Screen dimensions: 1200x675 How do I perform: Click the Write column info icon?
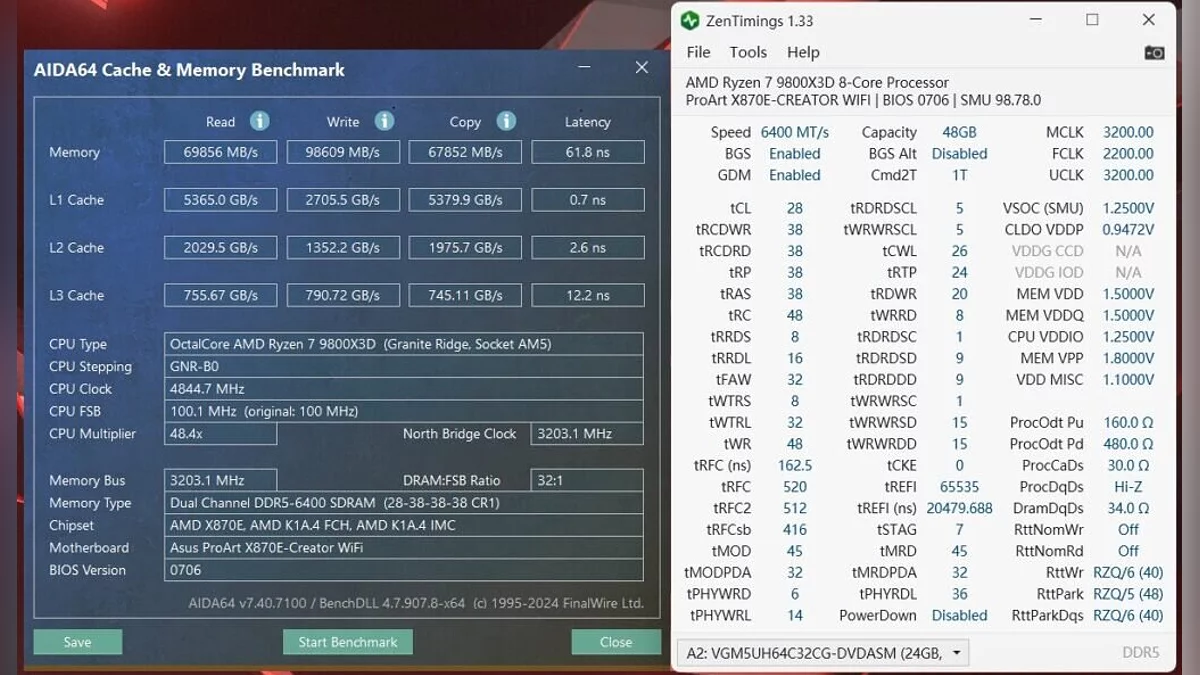point(384,121)
